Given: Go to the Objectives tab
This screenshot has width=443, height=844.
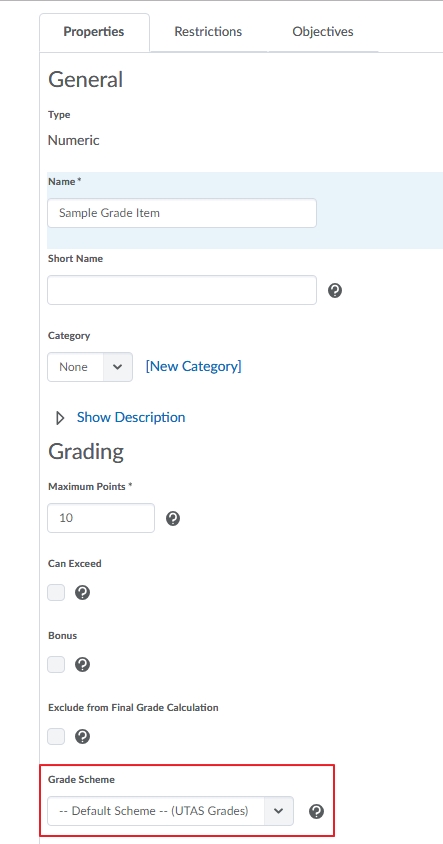Looking at the screenshot, I should click(323, 32).
